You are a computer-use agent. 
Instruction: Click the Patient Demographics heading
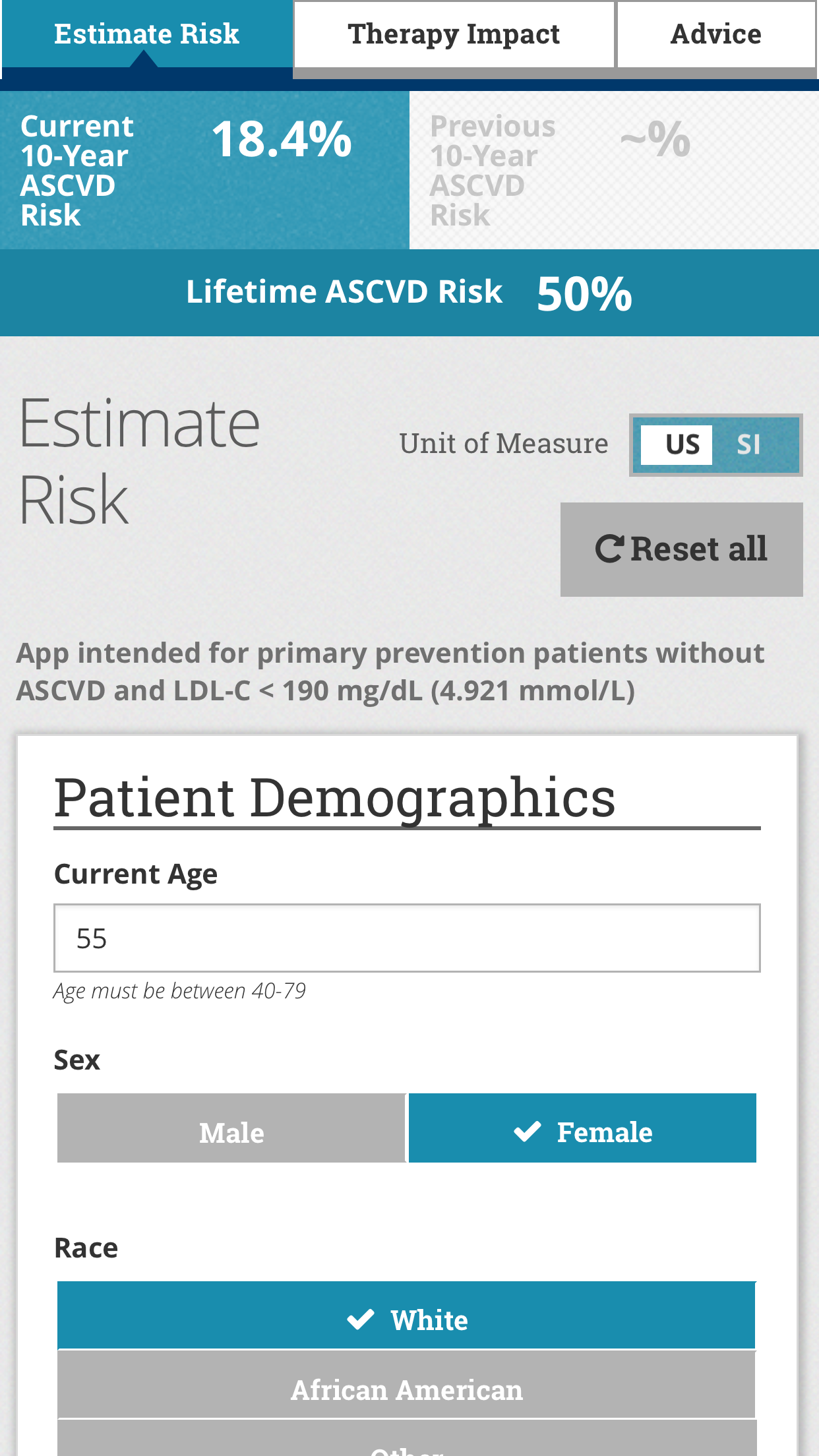click(x=335, y=798)
